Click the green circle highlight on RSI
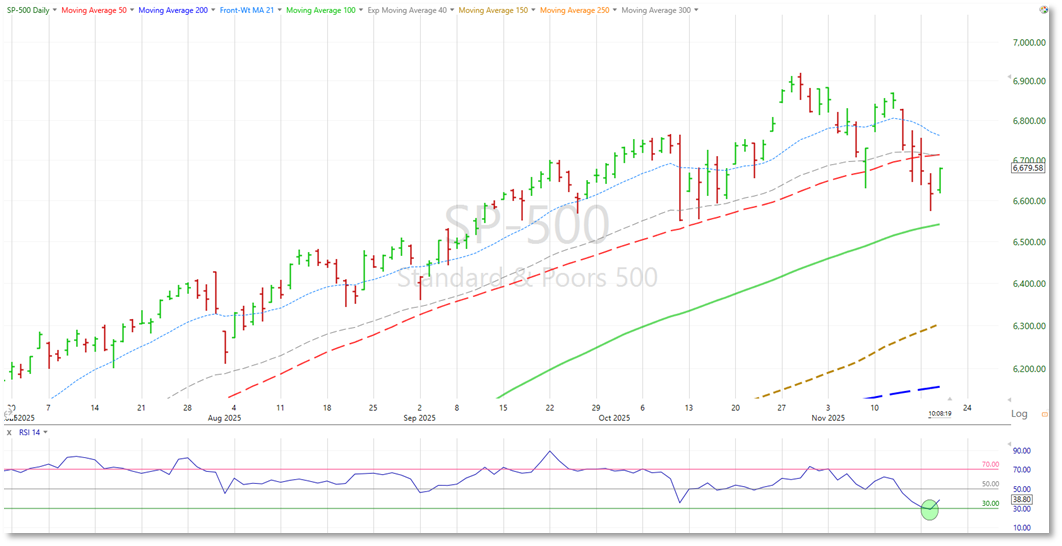This screenshot has height=546, width=1062. click(929, 510)
